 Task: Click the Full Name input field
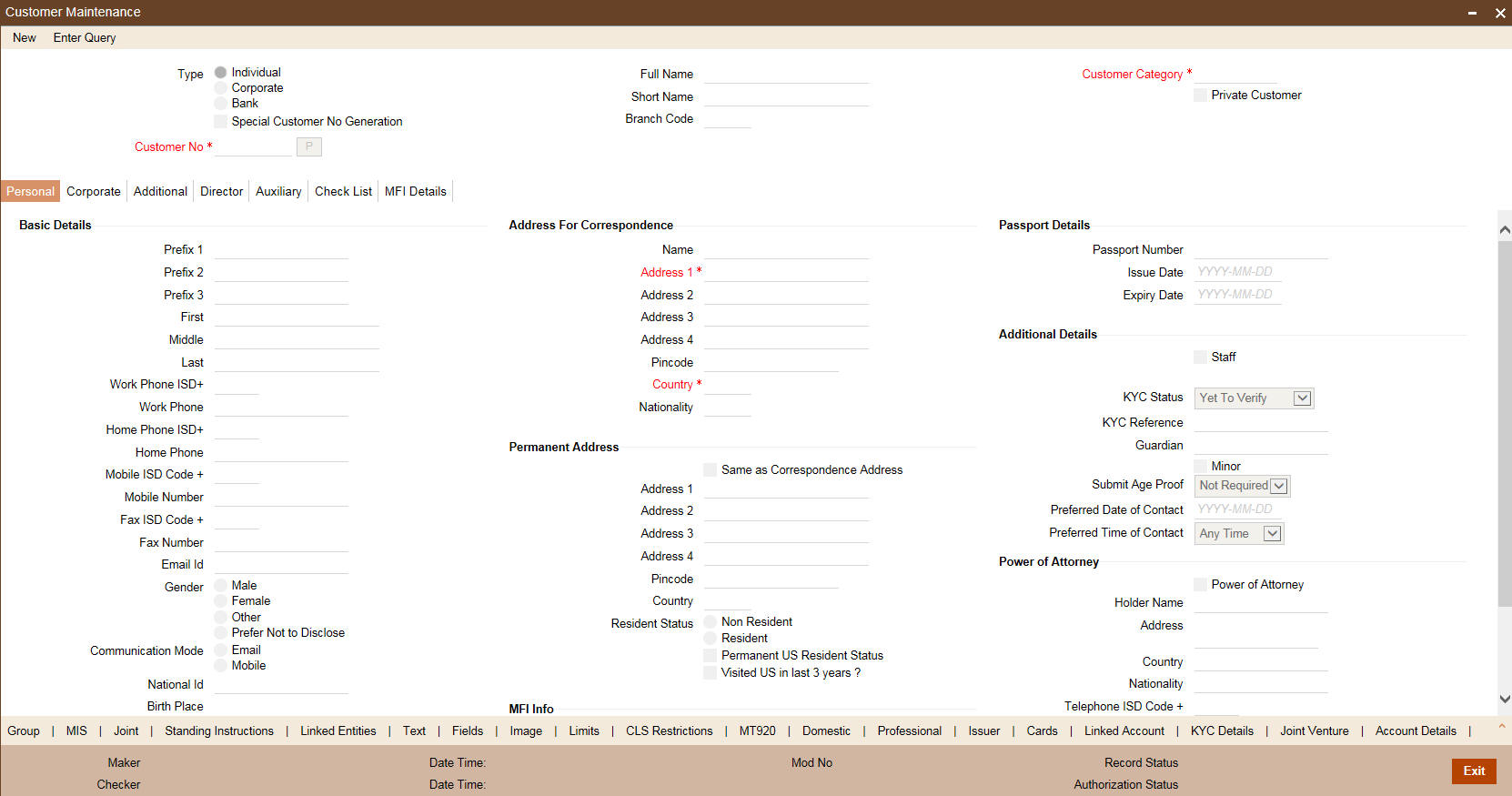(786, 74)
